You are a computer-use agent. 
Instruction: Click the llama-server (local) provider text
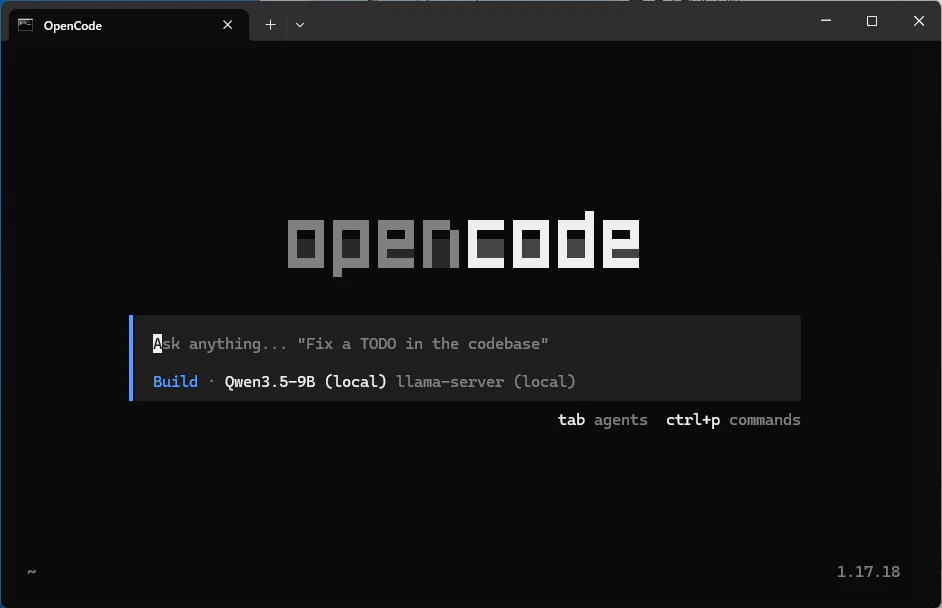pos(486,382)
